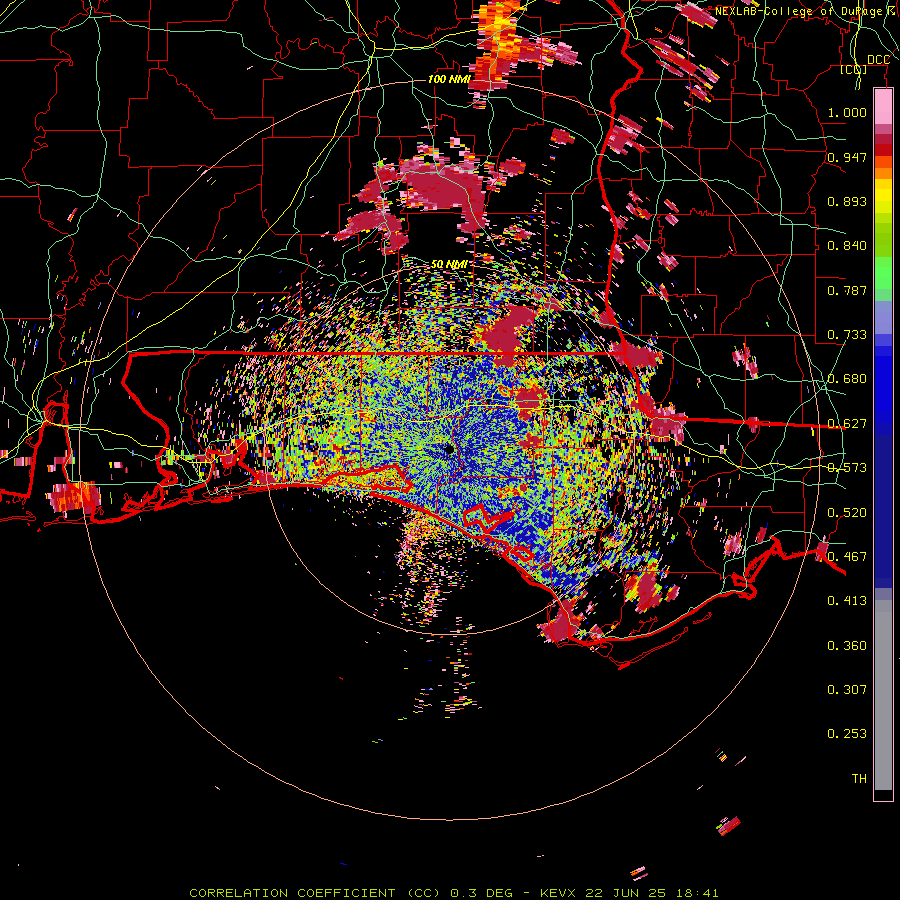Viewport: 900px width, 900px height.
Task: Click the 100 NMI range ring label
Action: [449, 79]
